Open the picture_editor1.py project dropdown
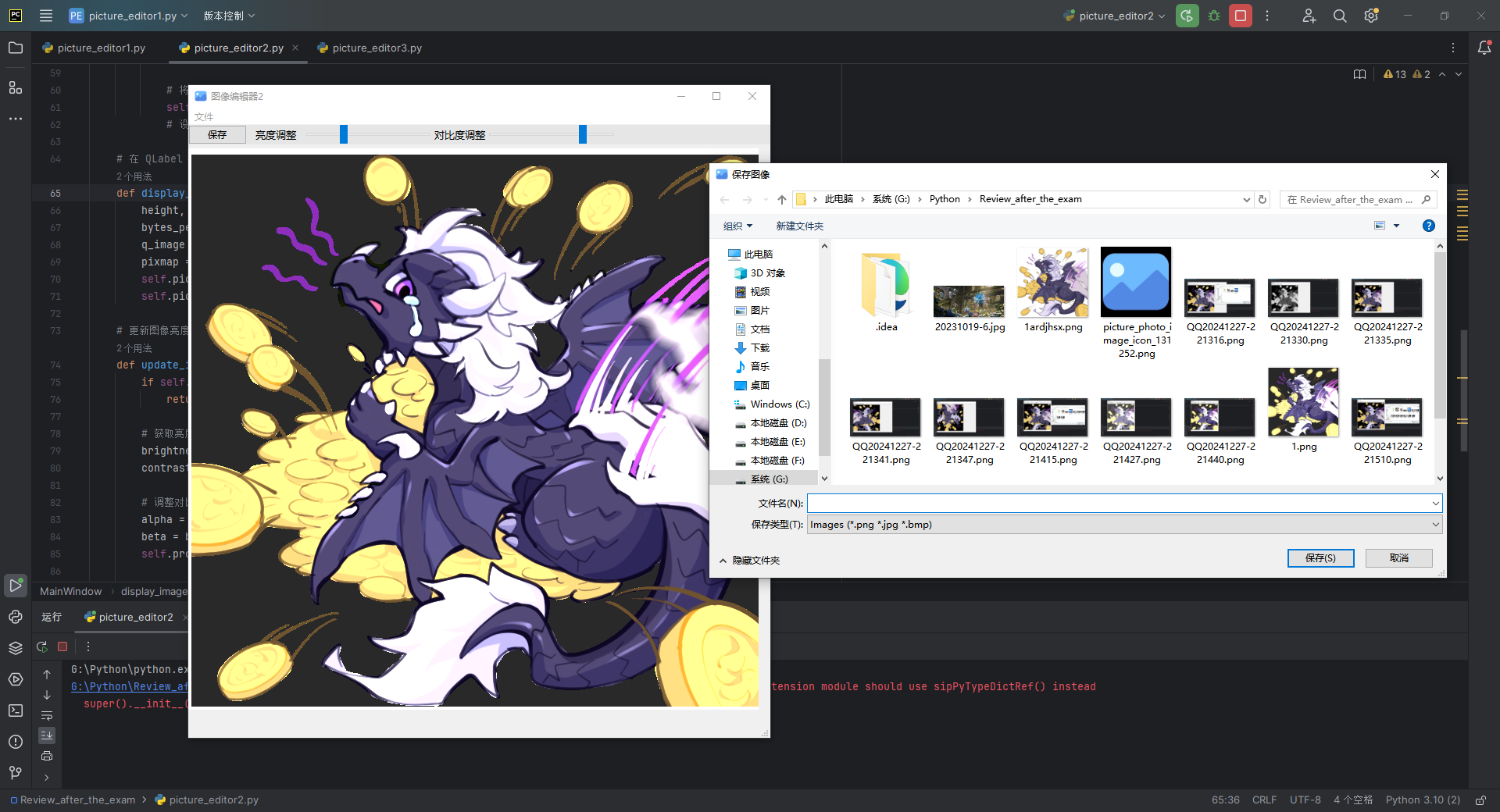Viewport: 1500px width, 812px height. 128,16
